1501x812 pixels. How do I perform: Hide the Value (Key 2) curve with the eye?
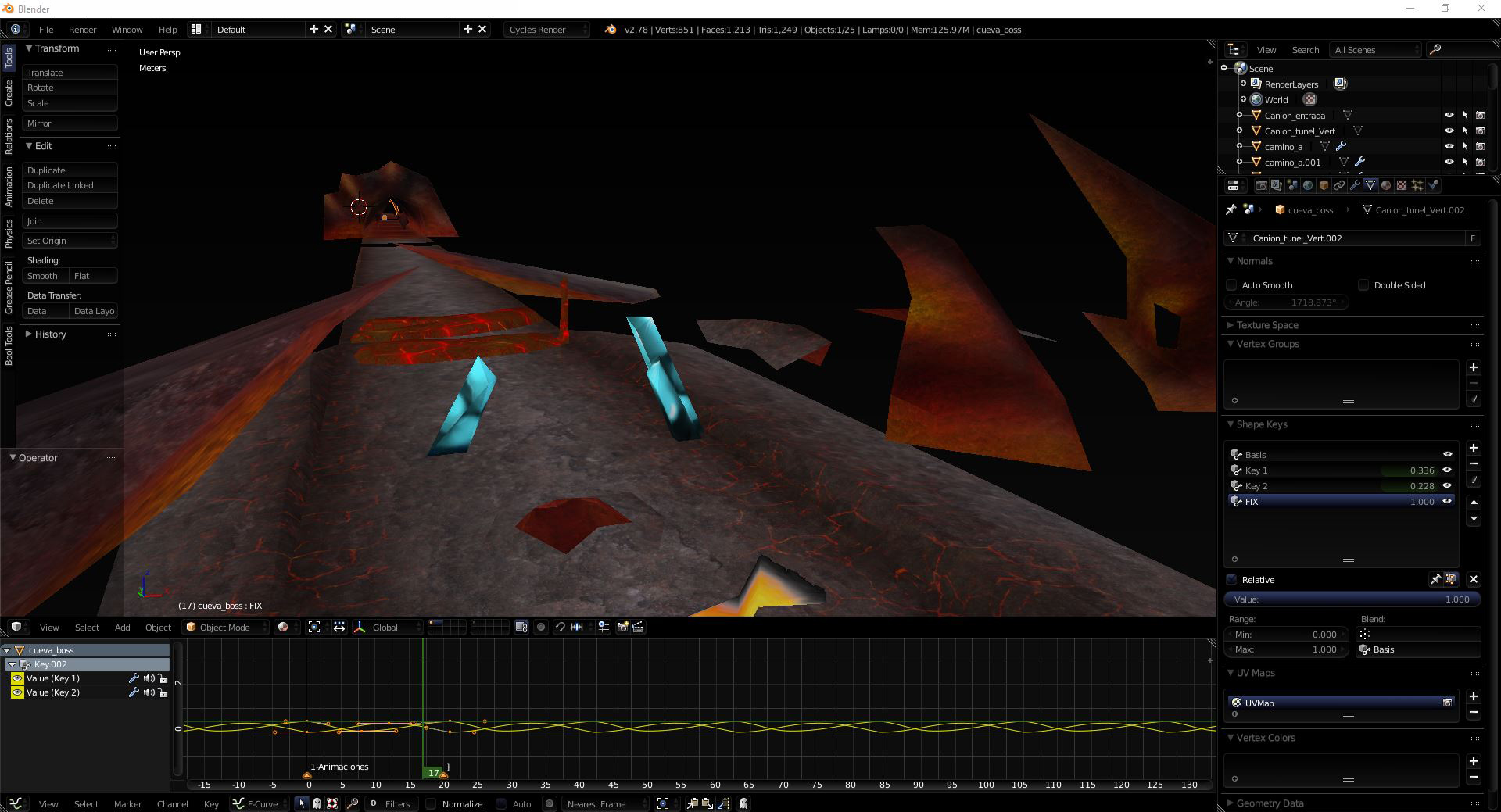point(17,692)
